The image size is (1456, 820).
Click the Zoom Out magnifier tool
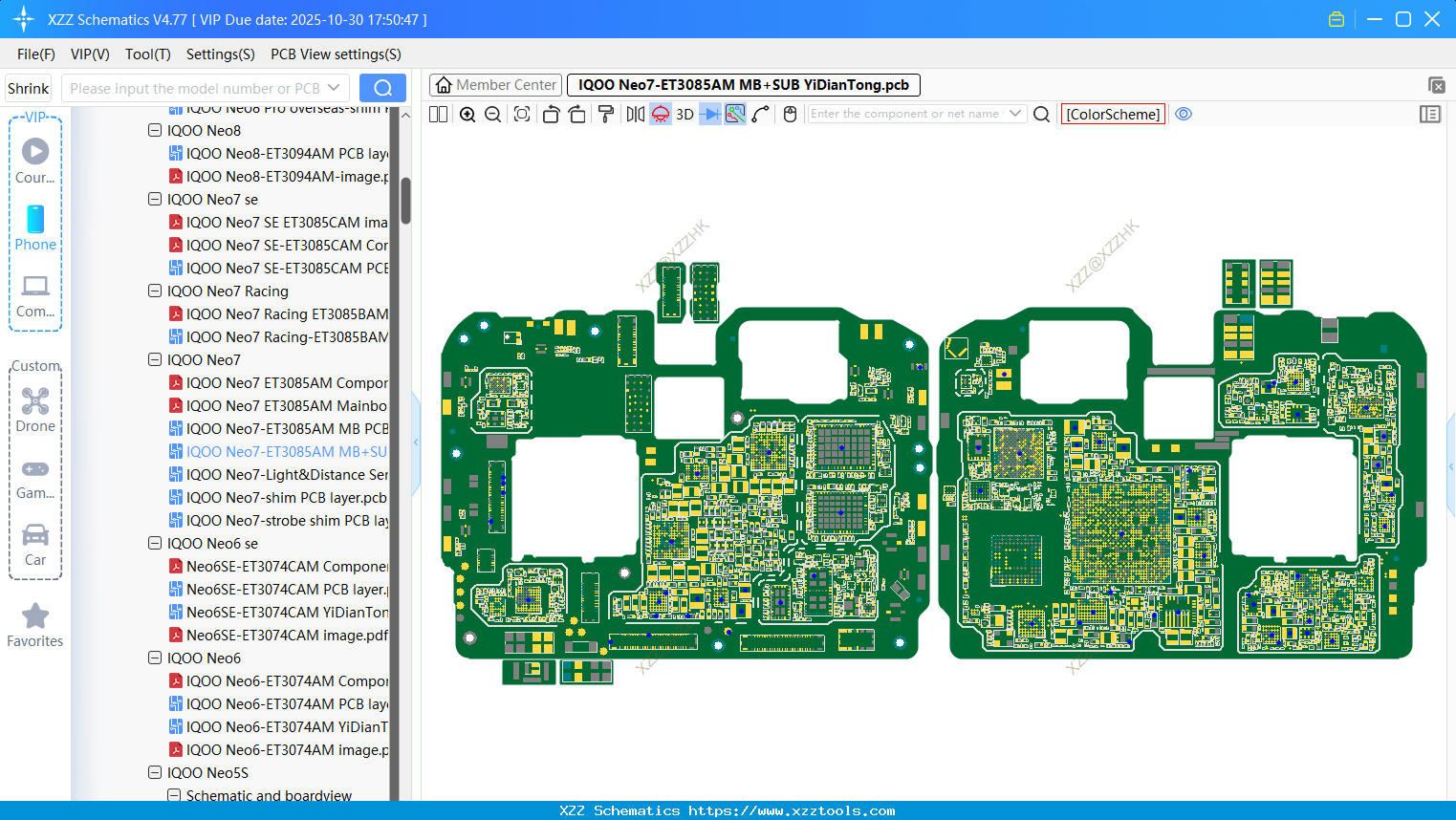point(492,114)
